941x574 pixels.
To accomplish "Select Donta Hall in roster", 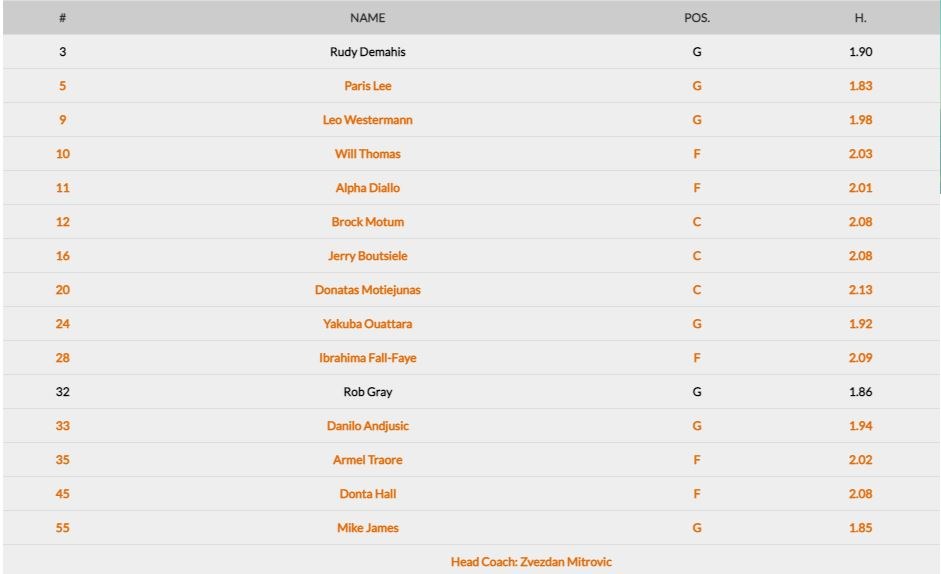I will 367,494.
